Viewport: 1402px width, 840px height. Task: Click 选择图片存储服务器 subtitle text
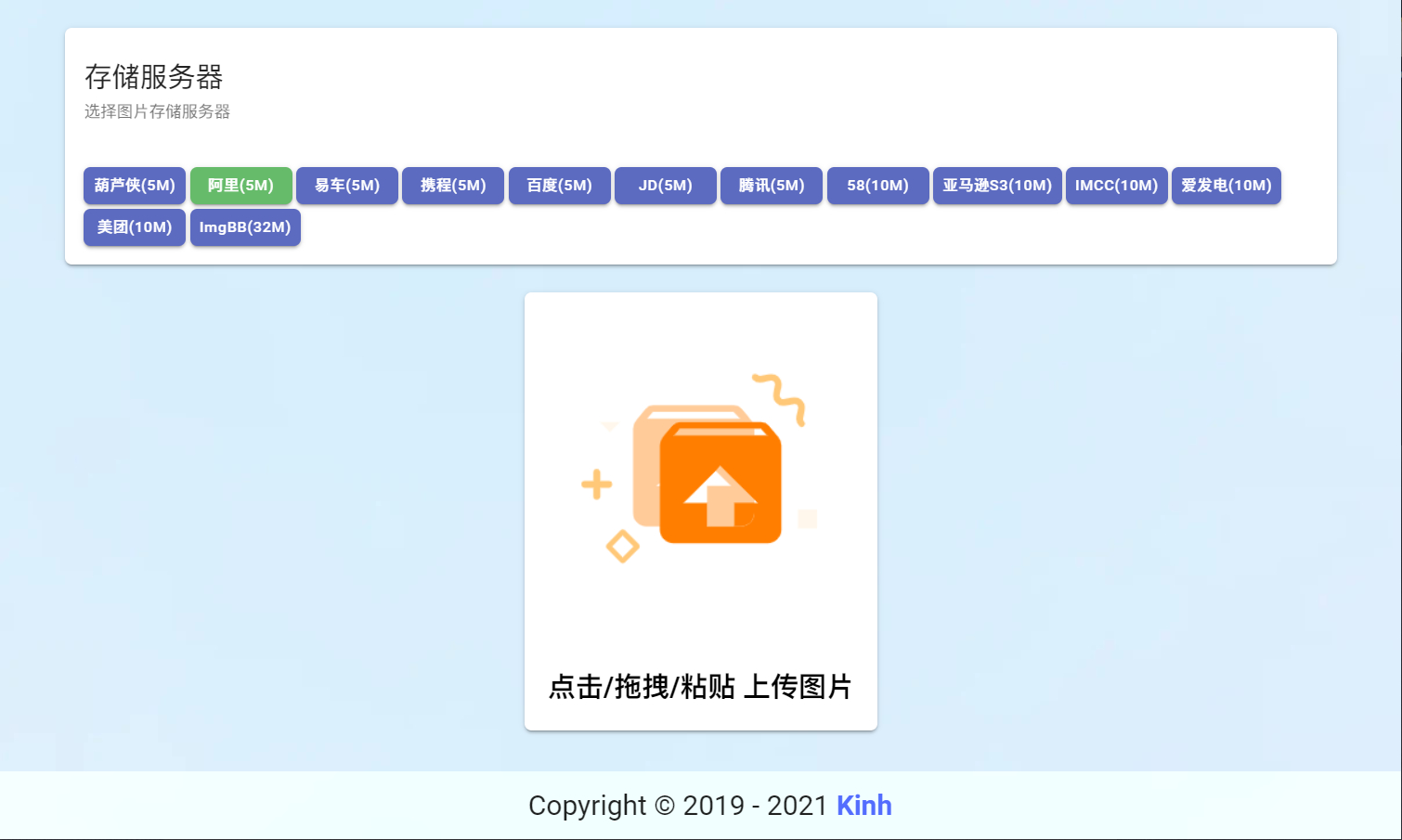157,111
